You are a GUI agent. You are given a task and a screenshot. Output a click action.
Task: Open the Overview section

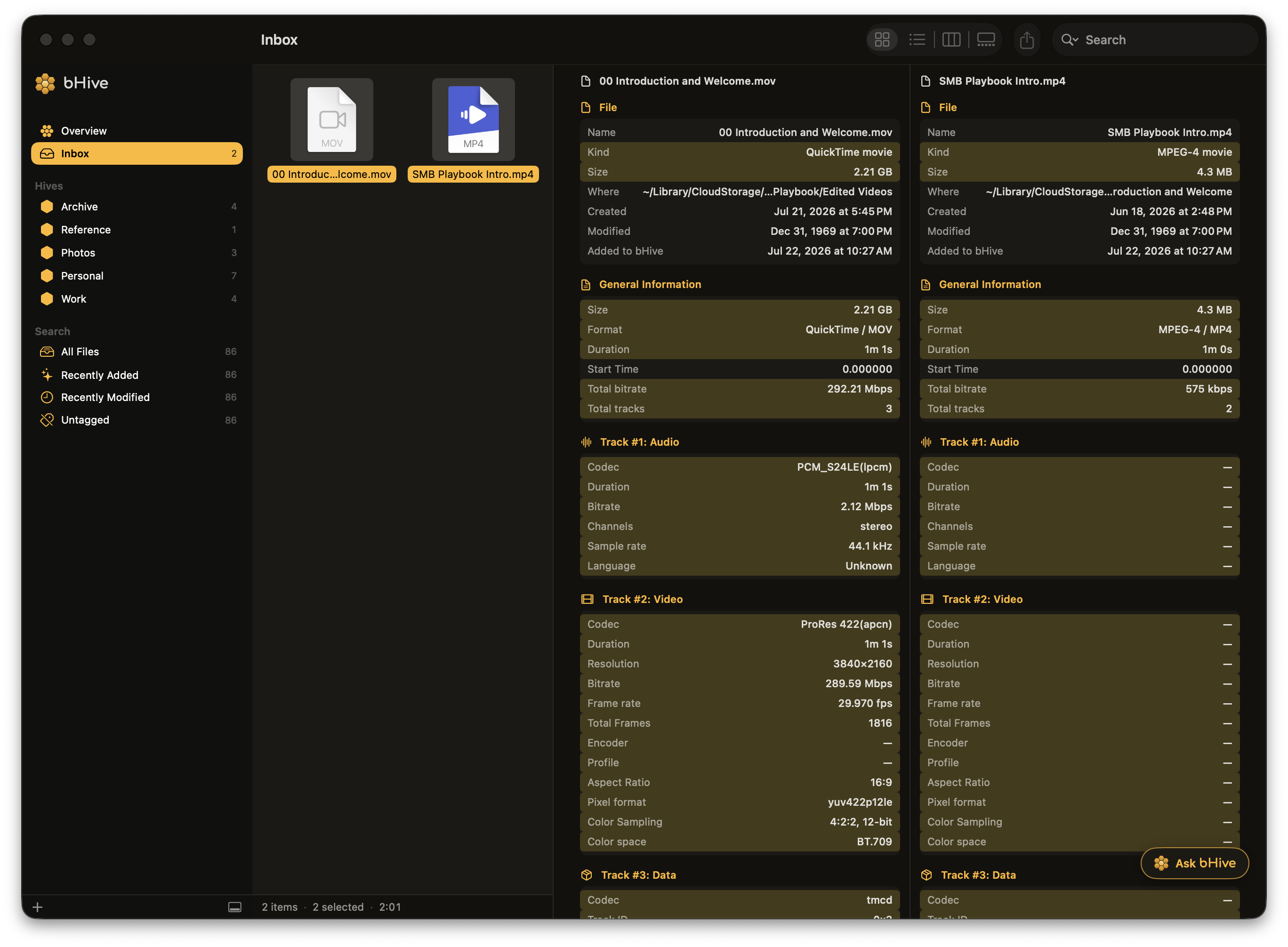coord(137,131)
